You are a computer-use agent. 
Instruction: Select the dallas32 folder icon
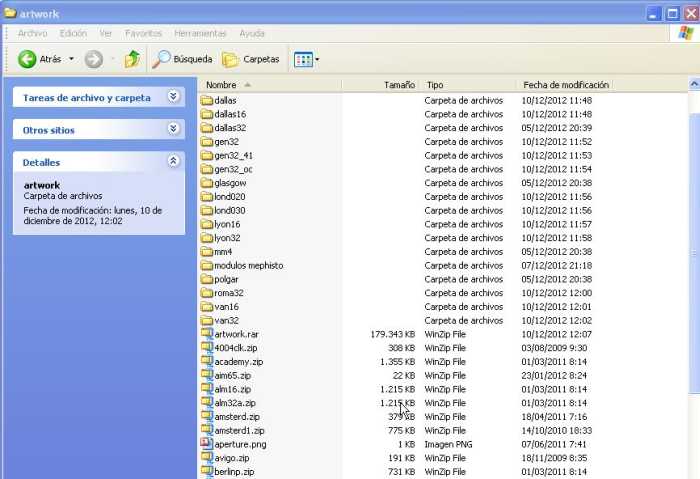(207, 128)
